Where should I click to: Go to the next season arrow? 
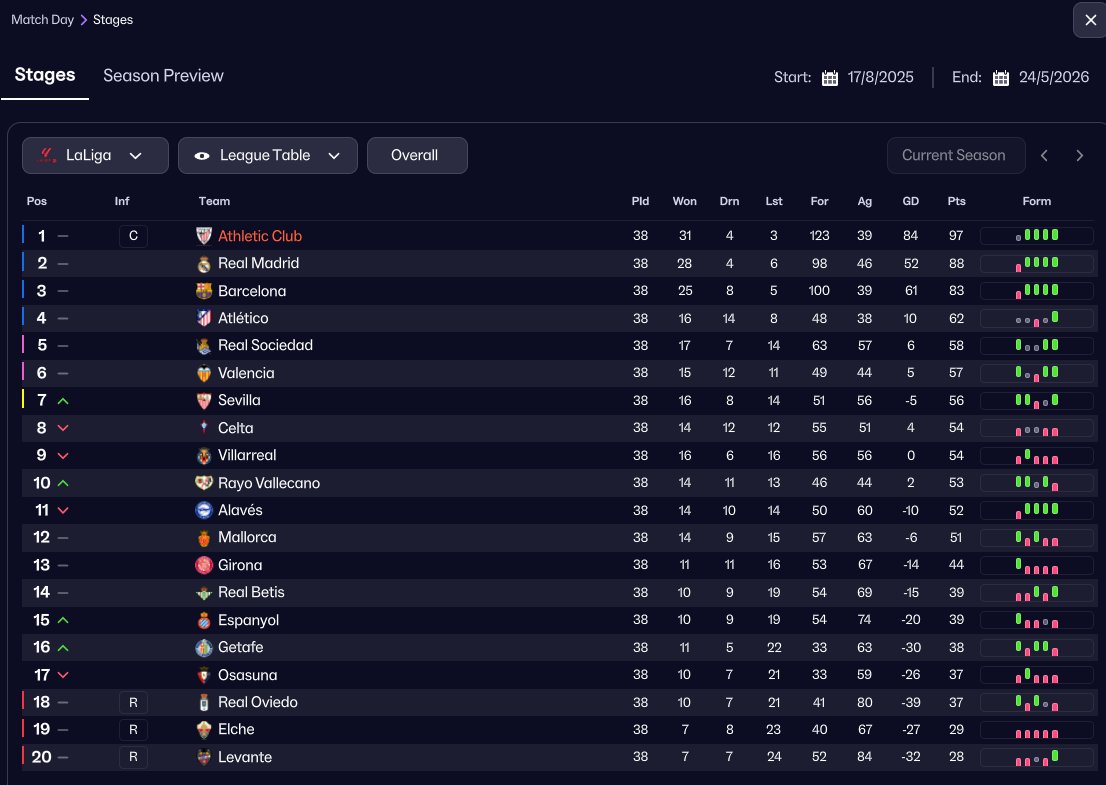pyautogui.click(x=1079, y=155)
